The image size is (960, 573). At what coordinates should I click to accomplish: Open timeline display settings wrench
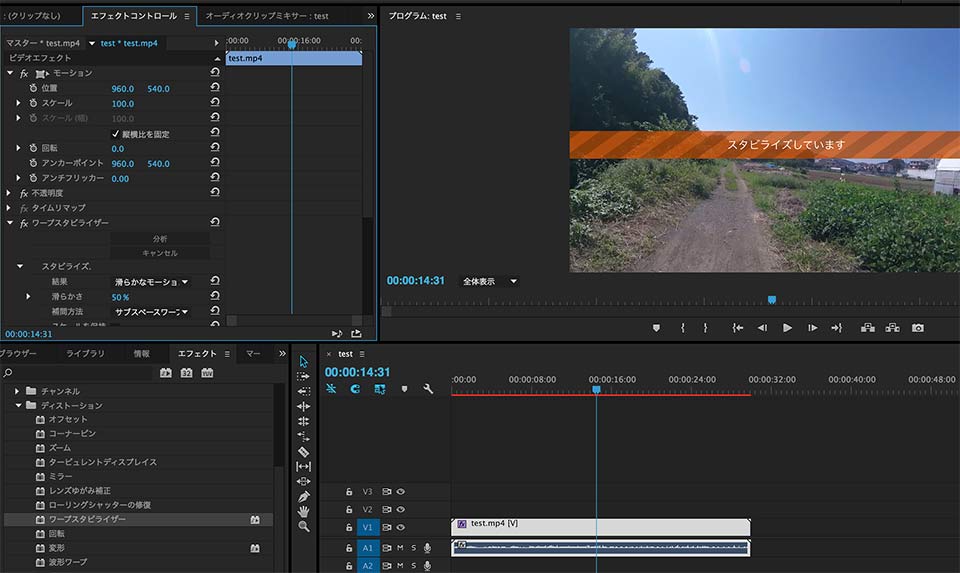[428, 389]
